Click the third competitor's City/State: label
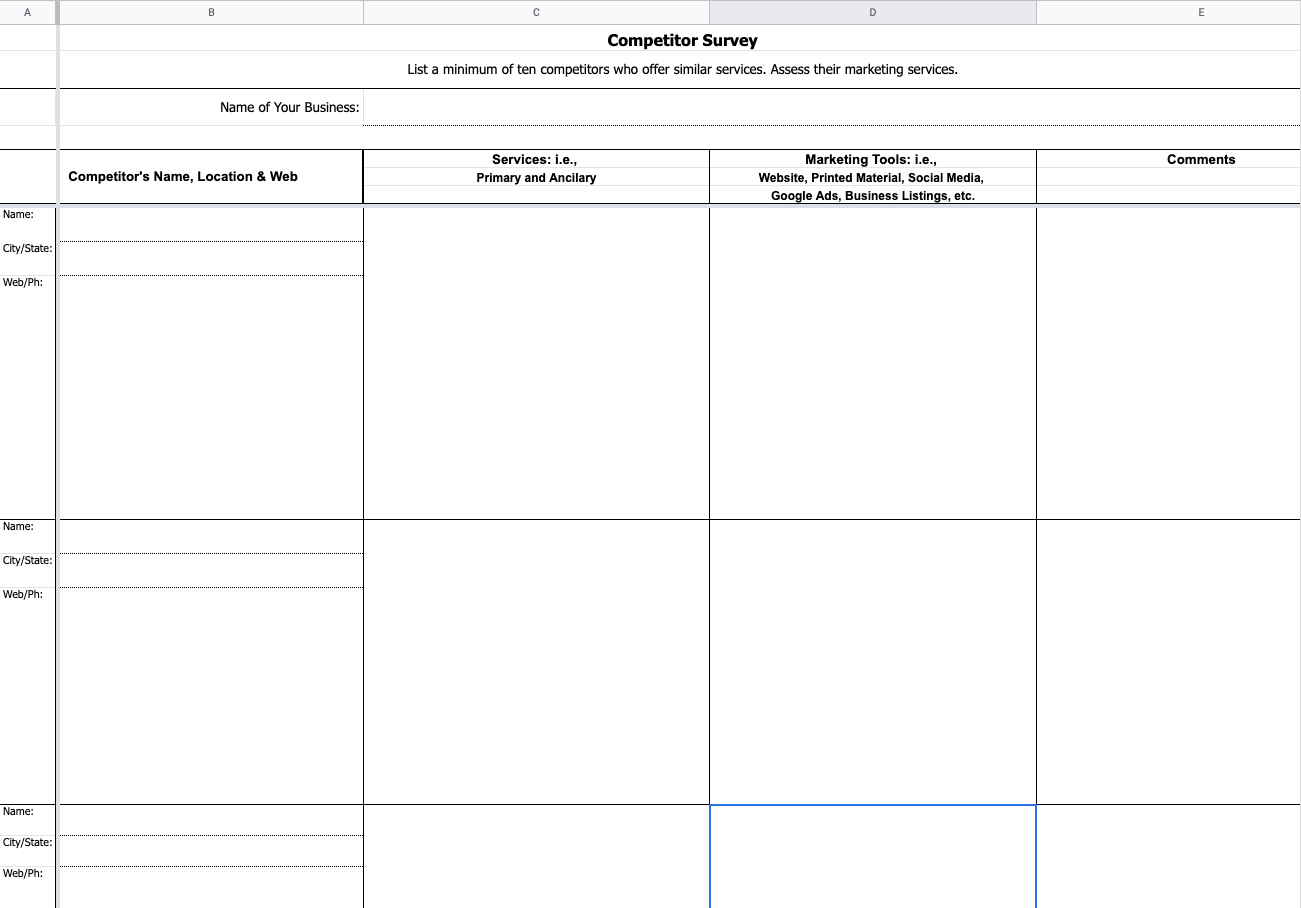 point(27,842)
